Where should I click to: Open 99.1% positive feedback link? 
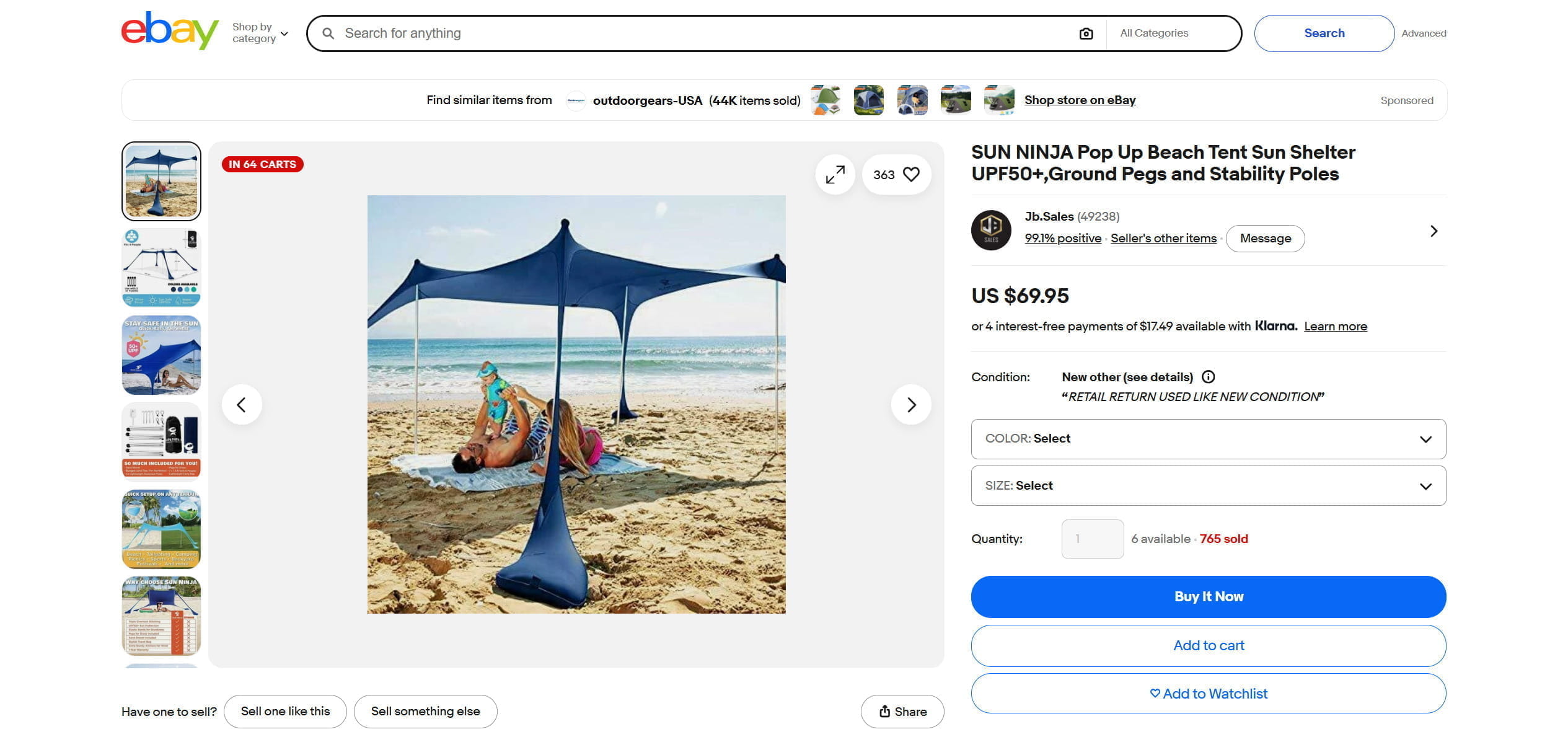coord(1063,238)
